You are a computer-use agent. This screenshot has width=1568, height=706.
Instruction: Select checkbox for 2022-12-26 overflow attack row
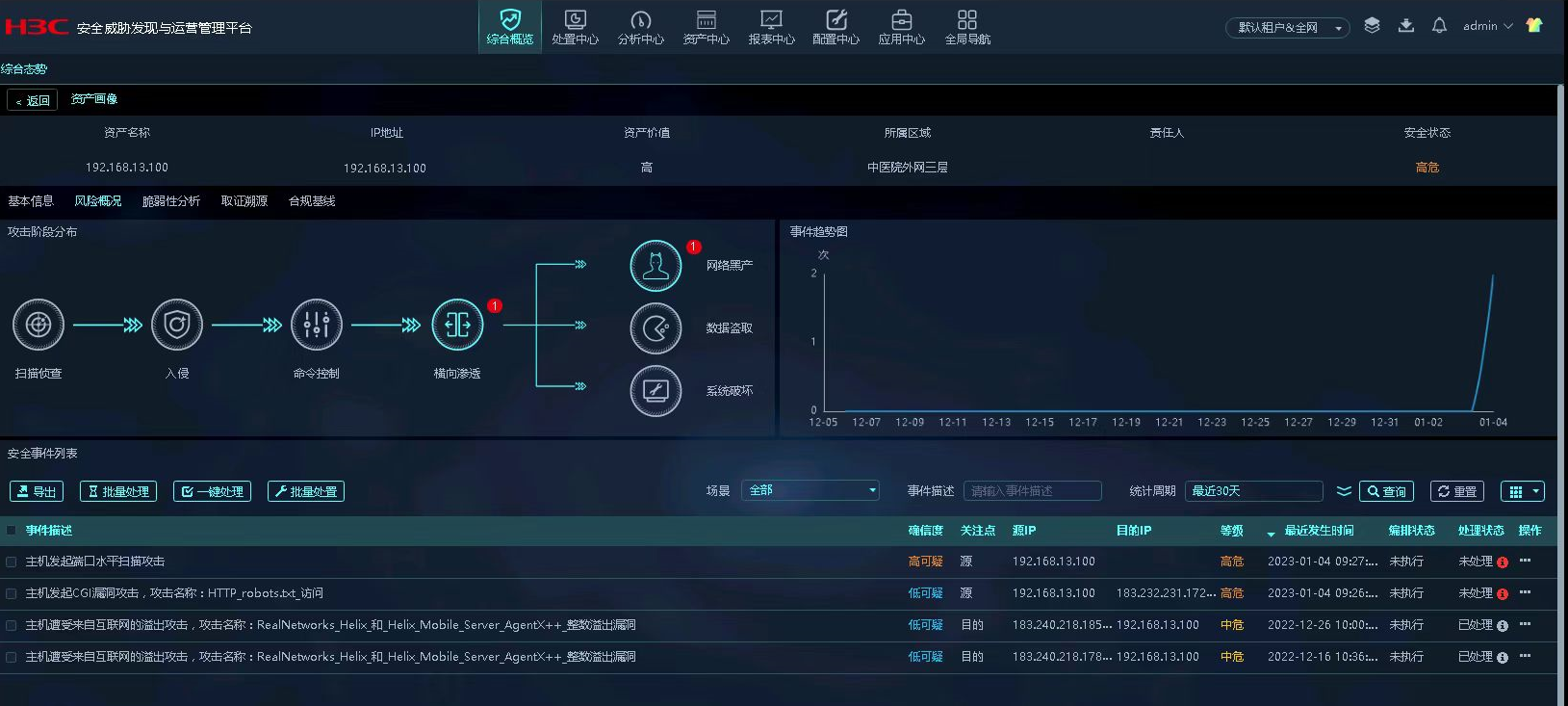[x=12, y=625]
